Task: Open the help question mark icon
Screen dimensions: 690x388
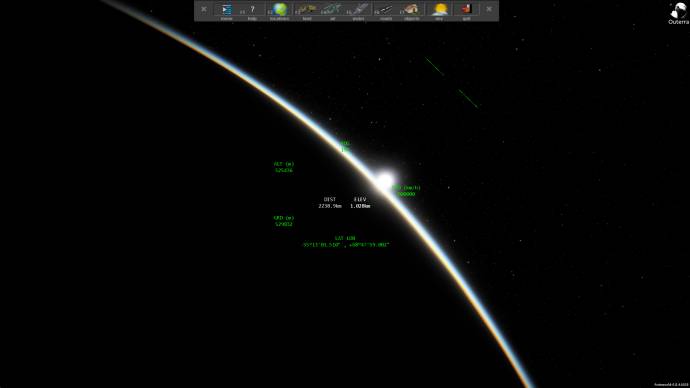Action: point(253,10)
